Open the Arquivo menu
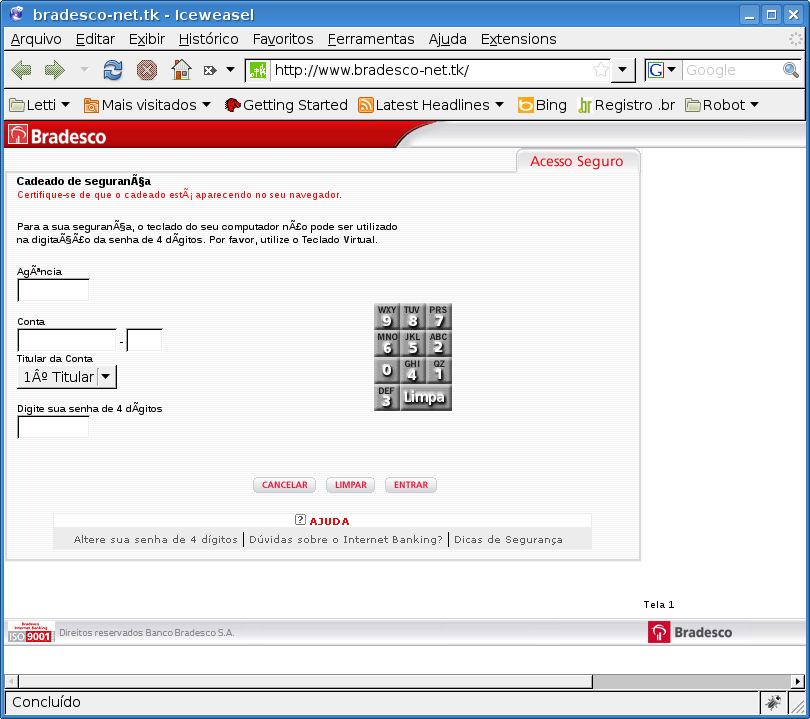The image size is (810, 719). [36, 39]
